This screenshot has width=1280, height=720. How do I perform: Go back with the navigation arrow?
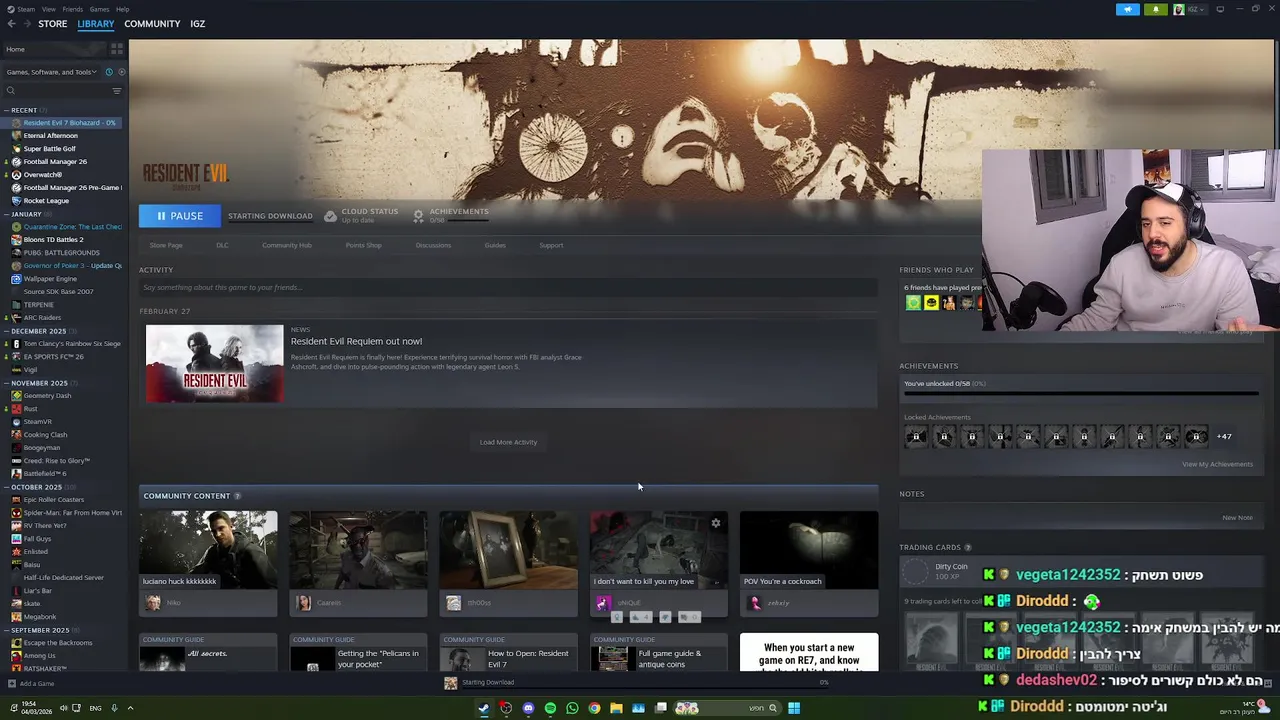coord(11,24)
